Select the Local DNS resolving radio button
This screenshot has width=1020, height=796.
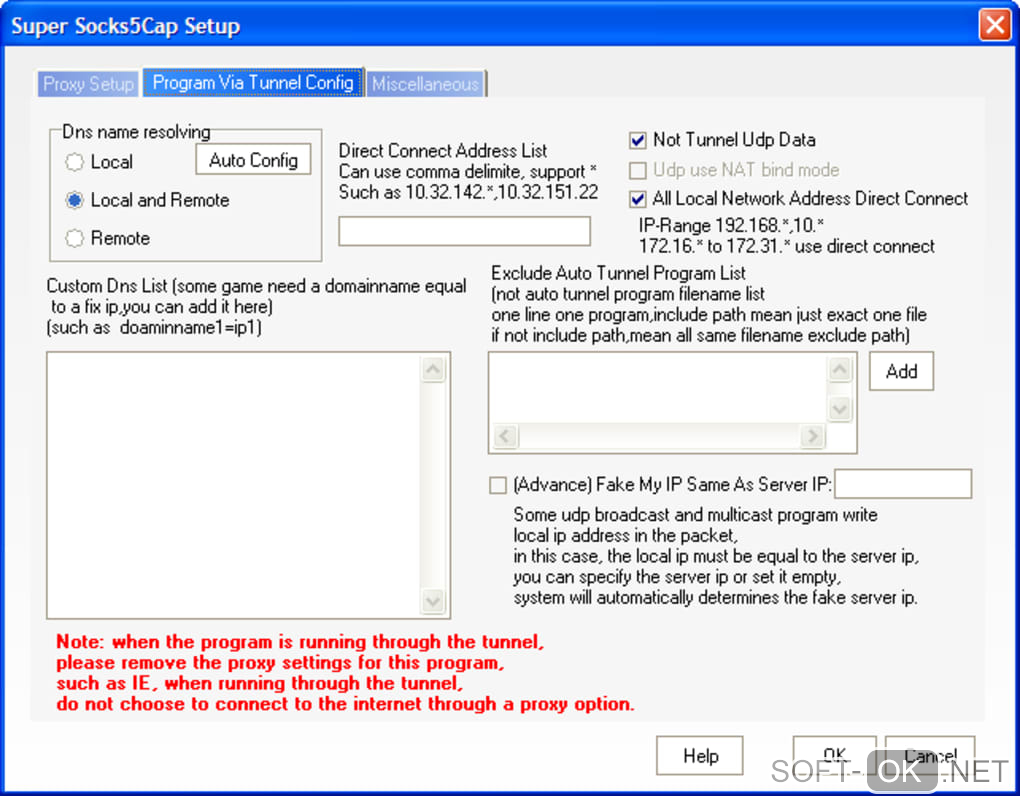tap(99, 161)
